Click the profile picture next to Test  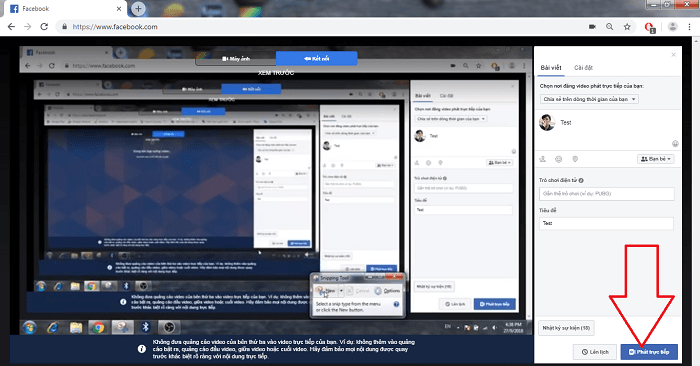point(547,123)
